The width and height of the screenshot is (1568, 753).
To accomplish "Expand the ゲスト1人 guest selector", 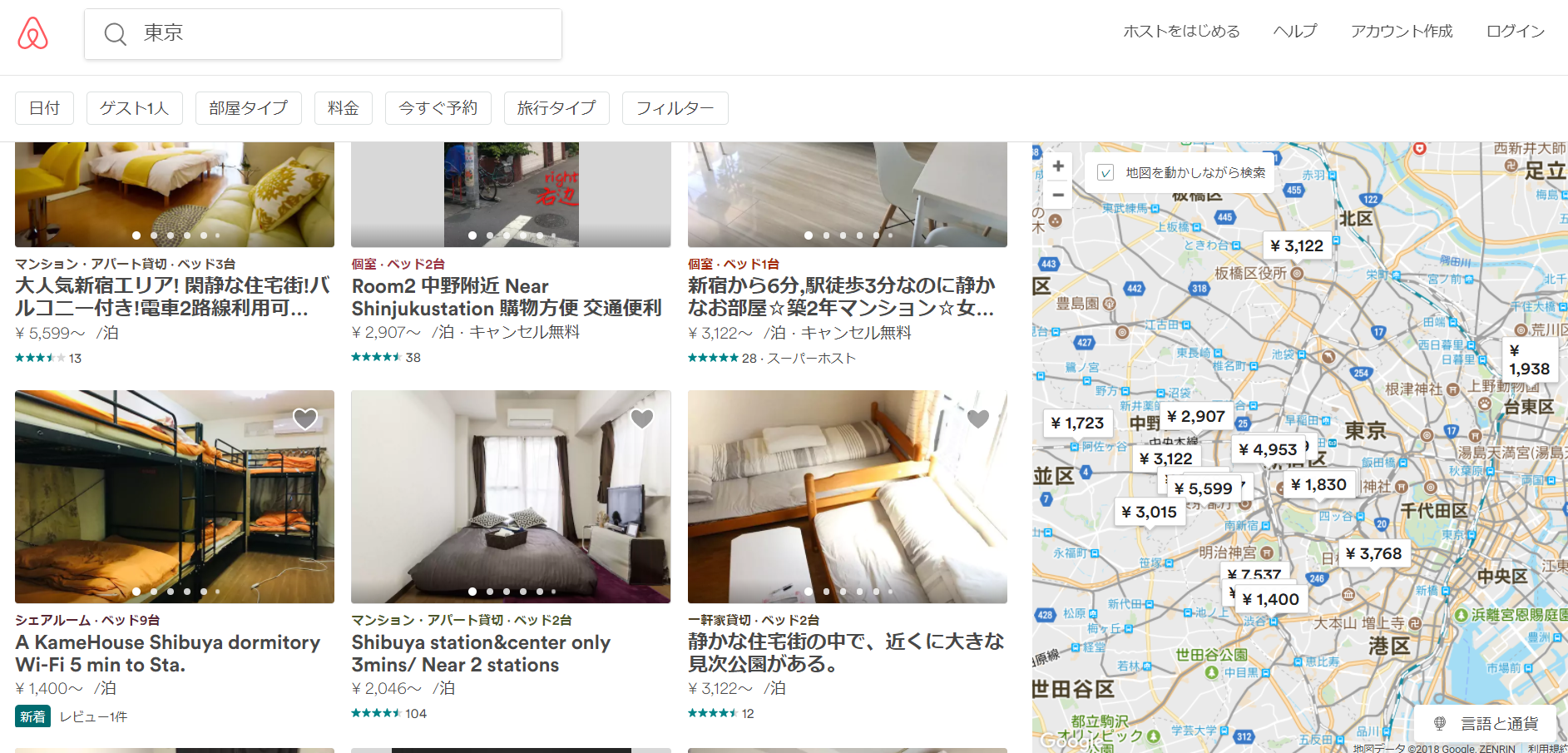I will click(x=134, y=108).
